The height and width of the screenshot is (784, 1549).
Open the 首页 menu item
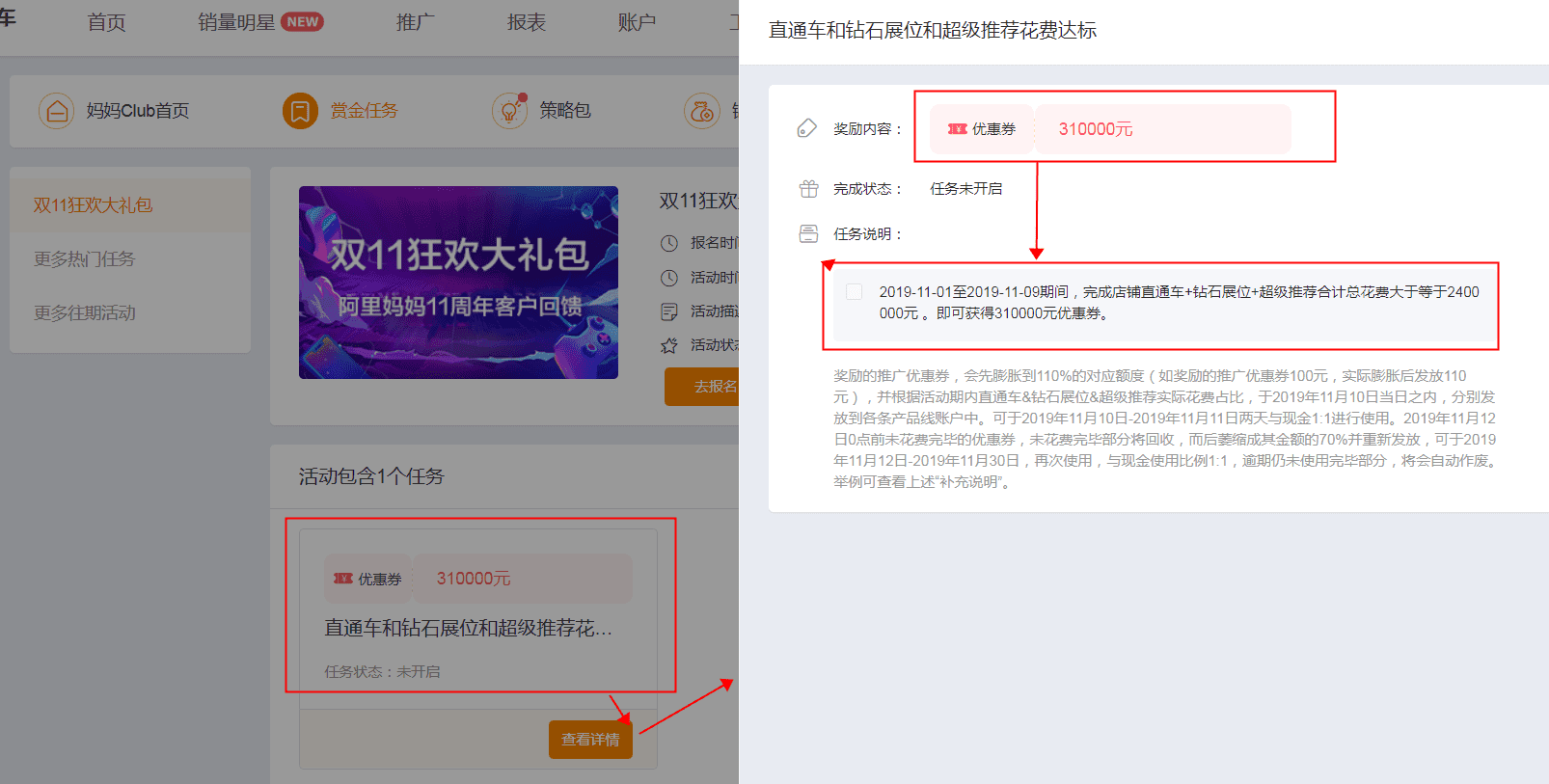[x=106, y=22]
